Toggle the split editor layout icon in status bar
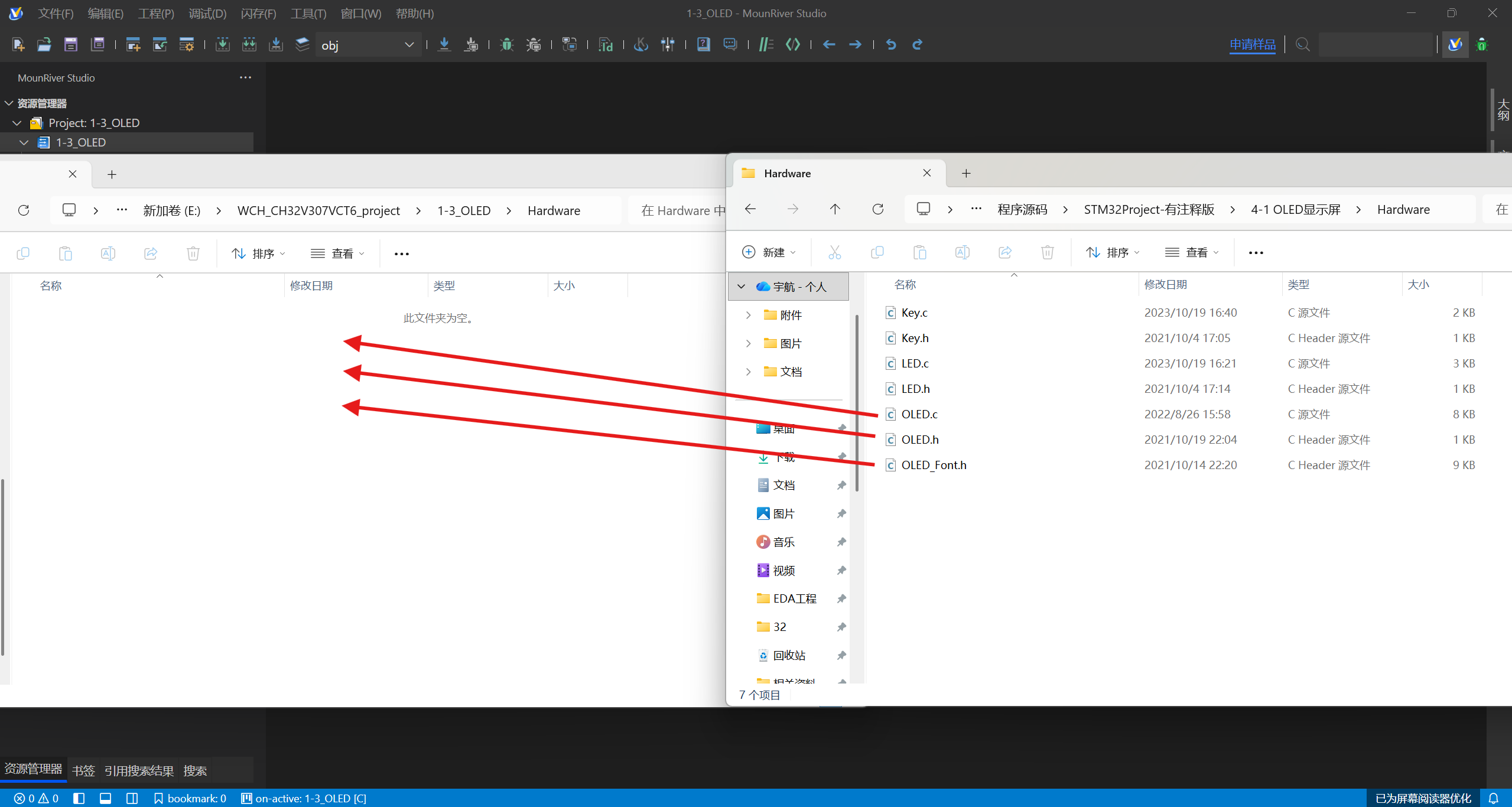 click(132, 798)
